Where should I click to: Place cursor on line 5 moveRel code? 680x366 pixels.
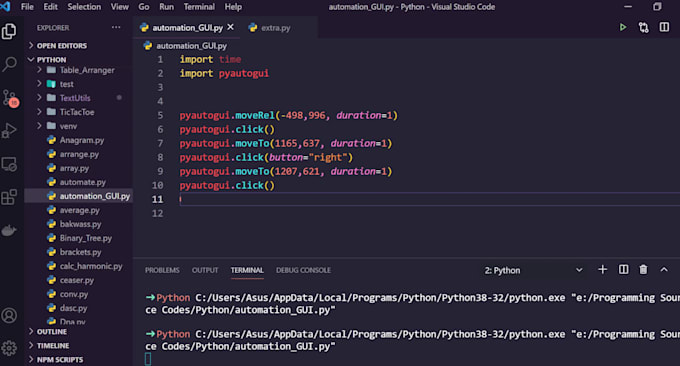288,115
